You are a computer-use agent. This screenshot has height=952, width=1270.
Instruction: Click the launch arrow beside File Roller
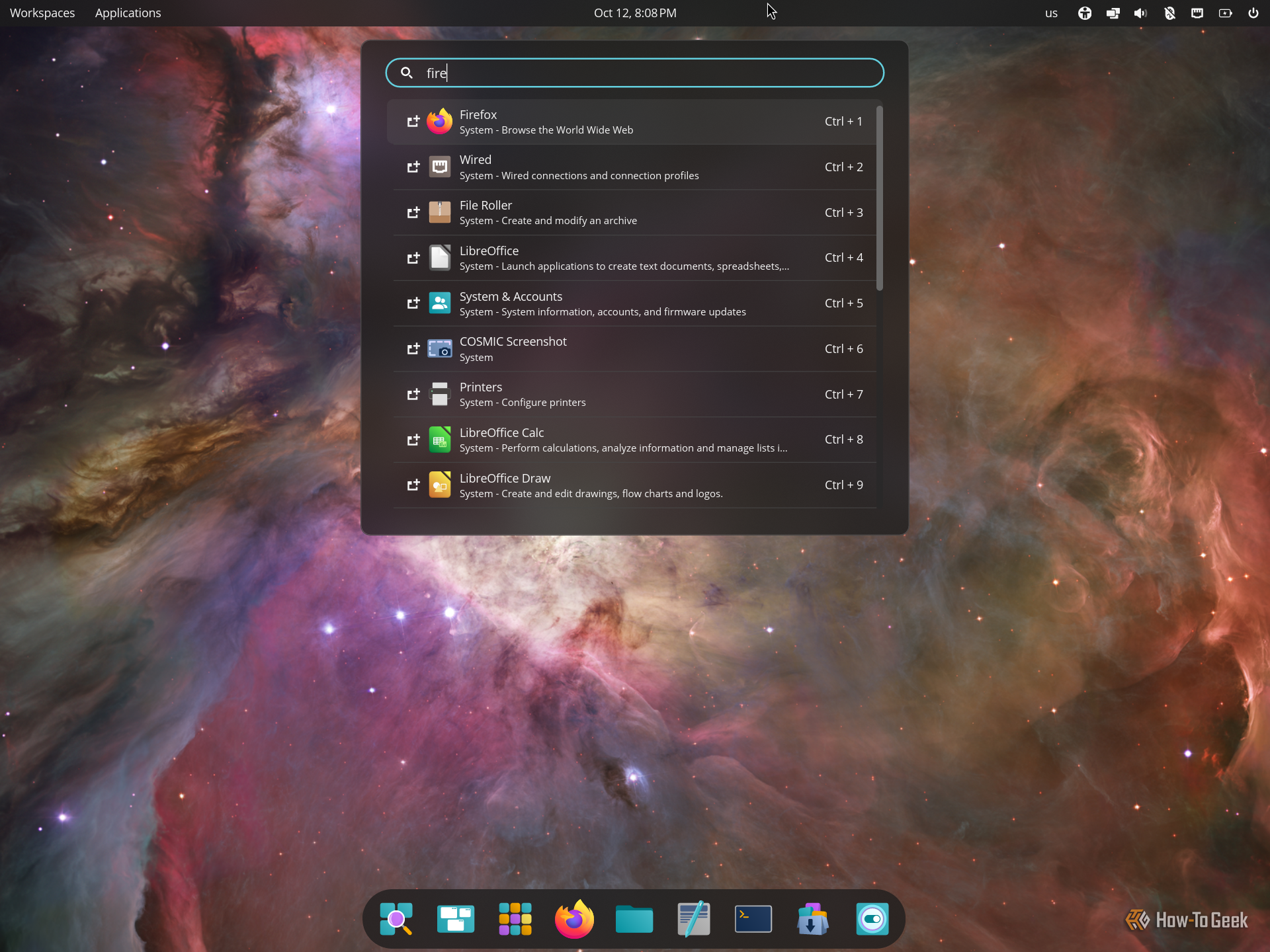point(413,212)
